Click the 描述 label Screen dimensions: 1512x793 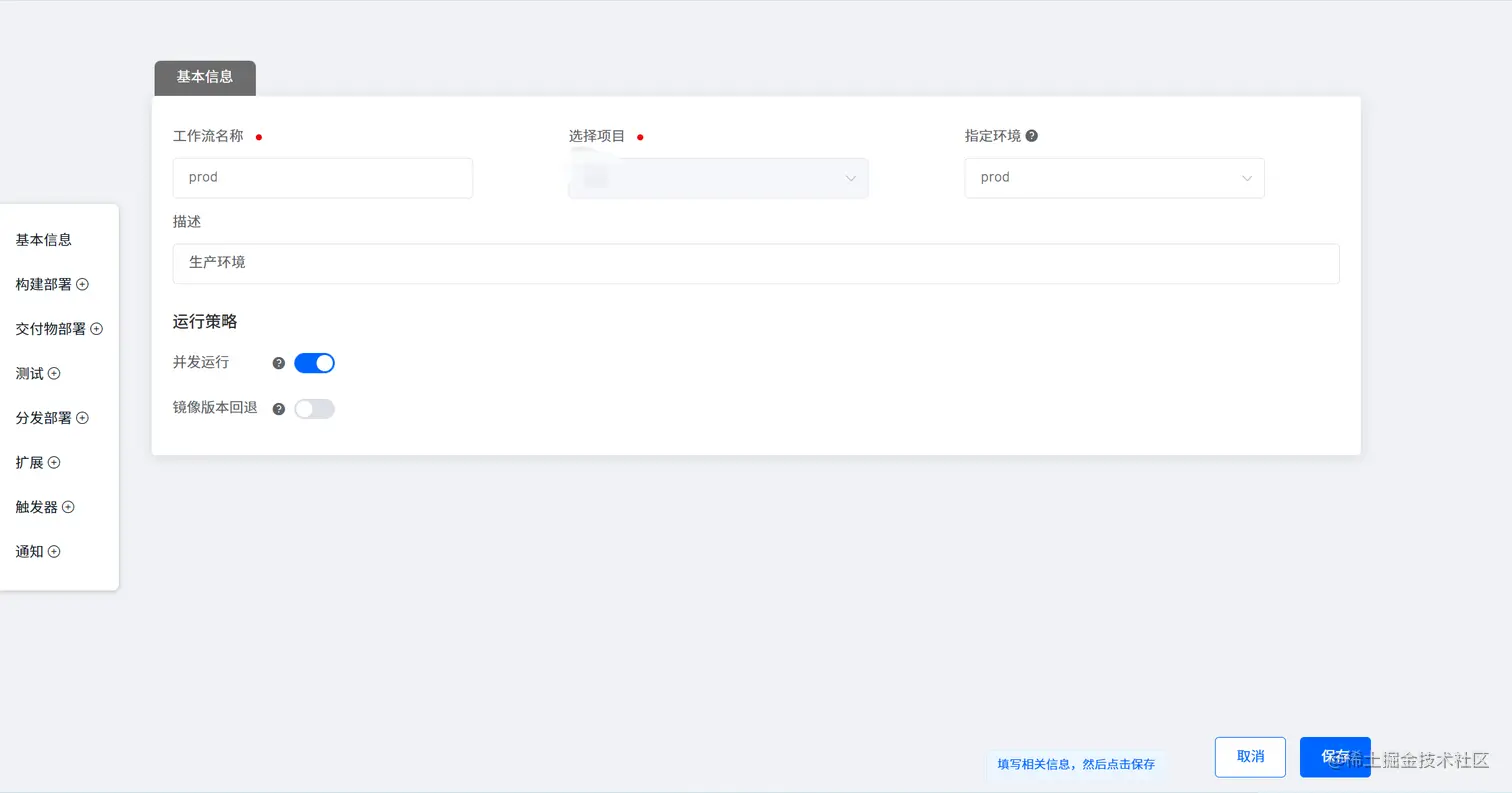(187, 222)
